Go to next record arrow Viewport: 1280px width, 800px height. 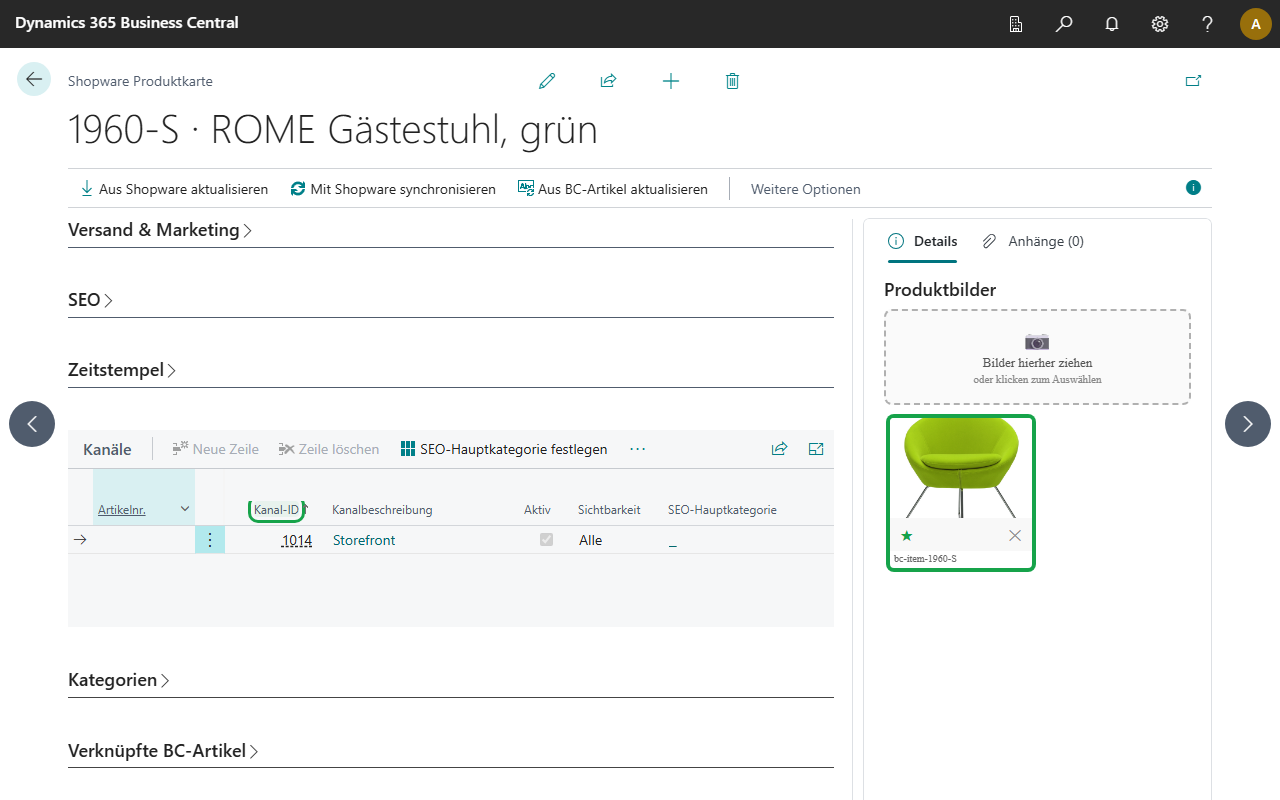point(1248,424)
